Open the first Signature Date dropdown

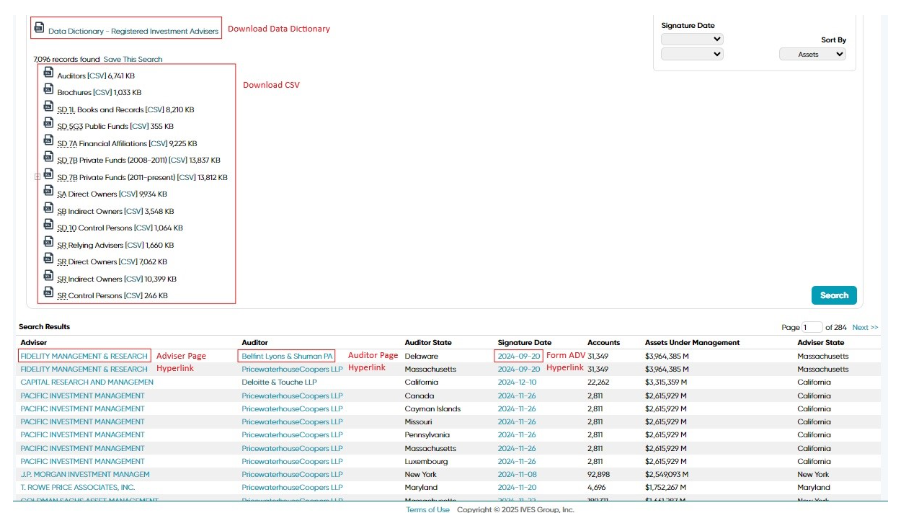(692, 39)
